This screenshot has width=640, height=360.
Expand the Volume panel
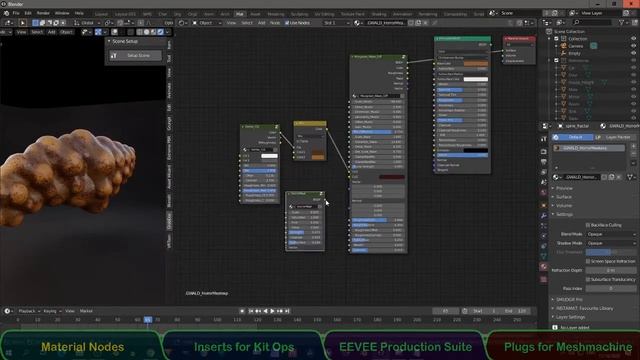point(563,205)
